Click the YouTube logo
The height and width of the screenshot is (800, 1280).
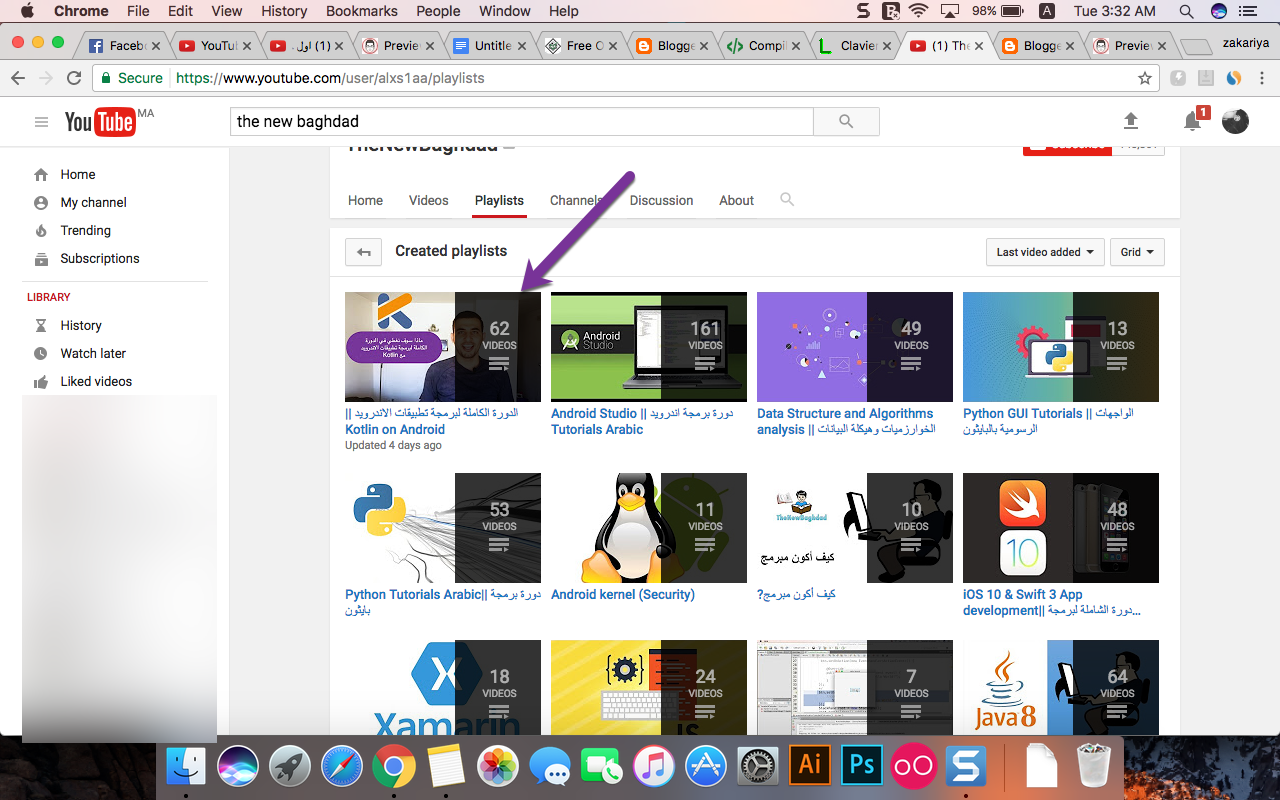click(x=100, y=122)
